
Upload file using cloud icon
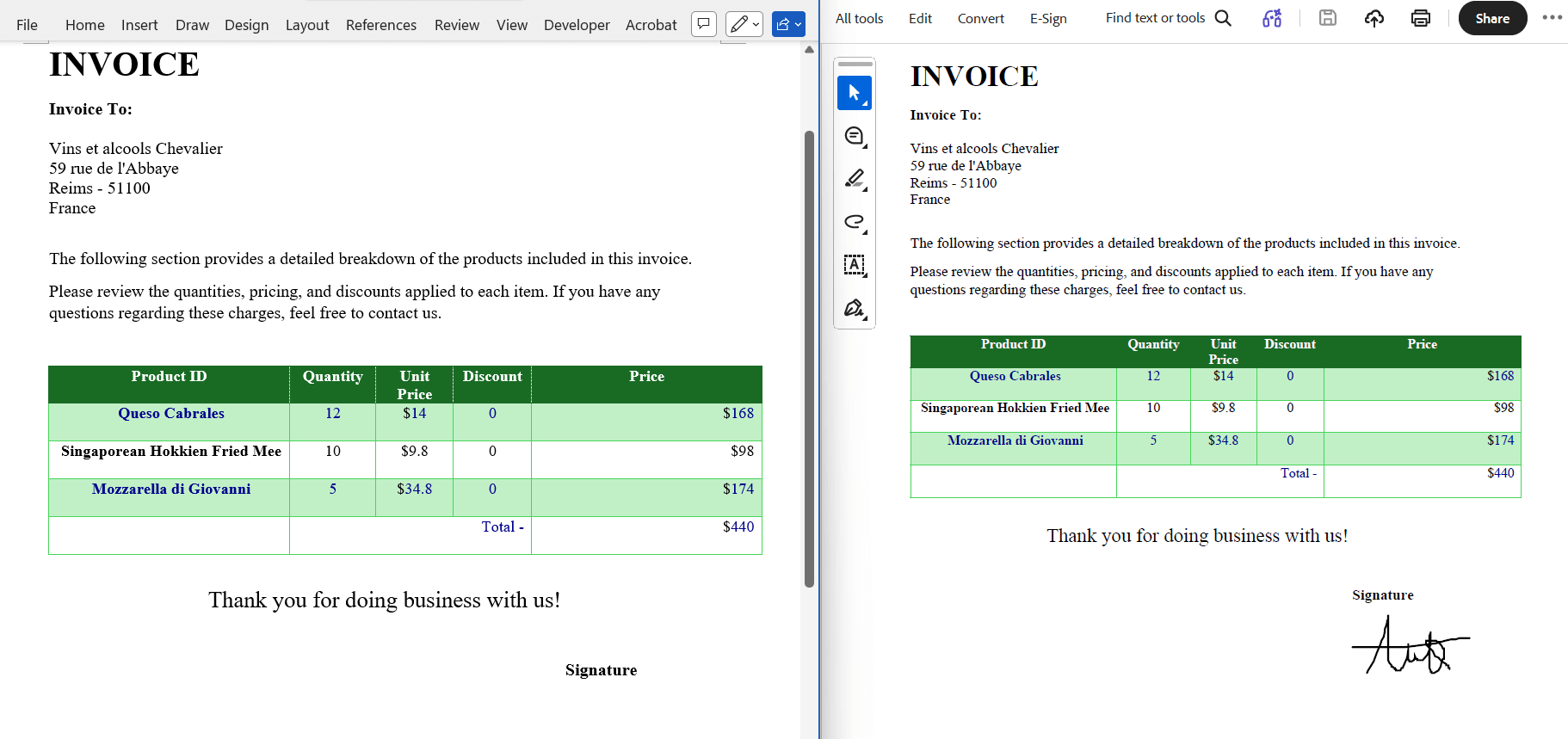click(1374, 18)
